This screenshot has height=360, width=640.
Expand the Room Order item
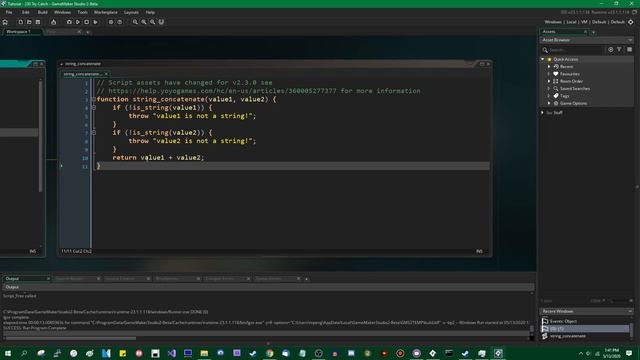[549, 81]
